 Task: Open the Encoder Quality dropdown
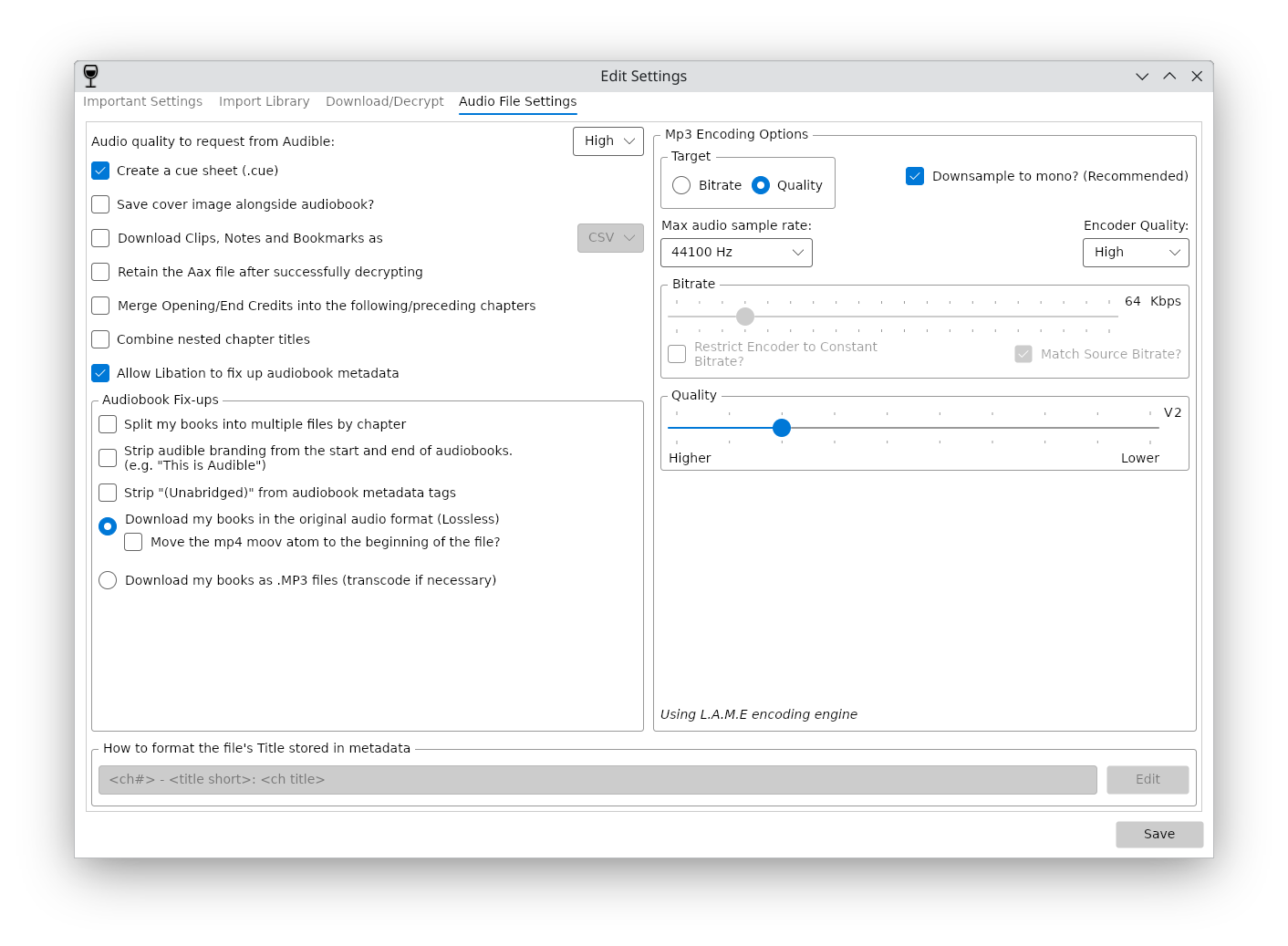[x=1136, y=253]
